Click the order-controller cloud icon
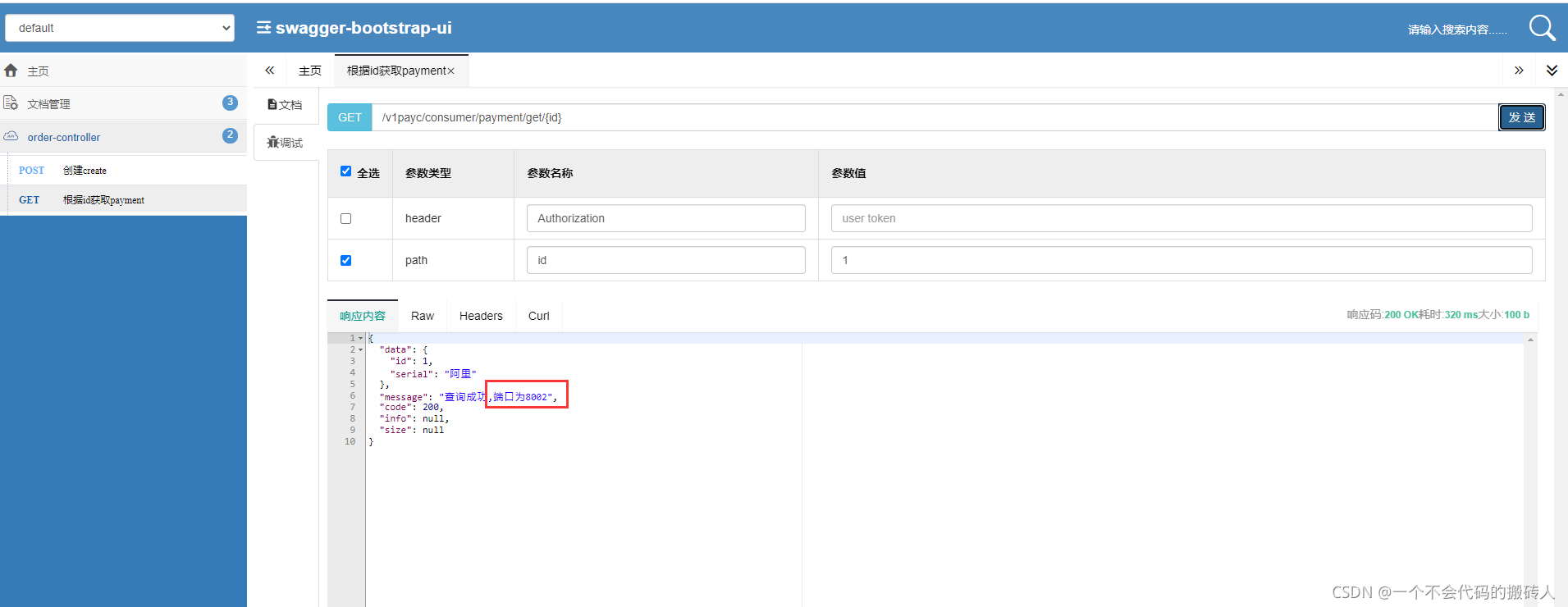The width and height of the screenshot is (1568, 607). (x=11, y=136)
